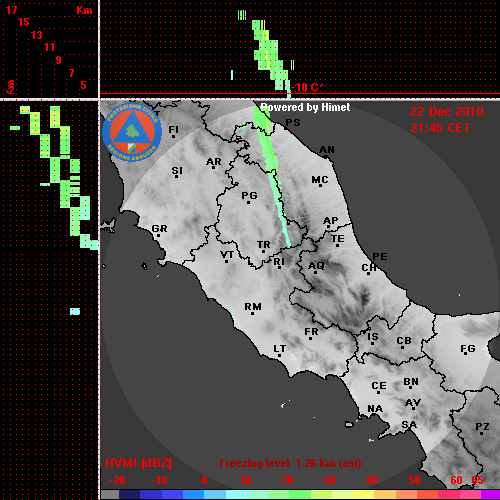Click the date '22 Dec 2010'

click(447, 112)
